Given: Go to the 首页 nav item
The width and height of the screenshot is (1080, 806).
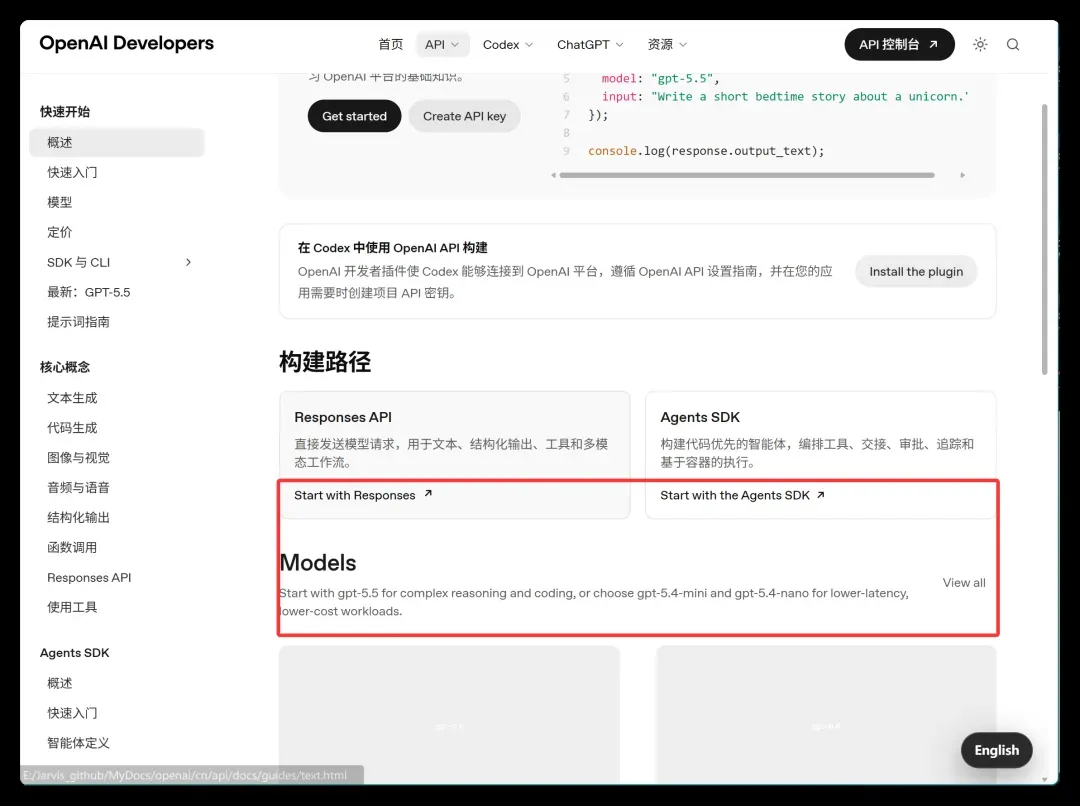Looking at the screenshot, I should [391, 44].
